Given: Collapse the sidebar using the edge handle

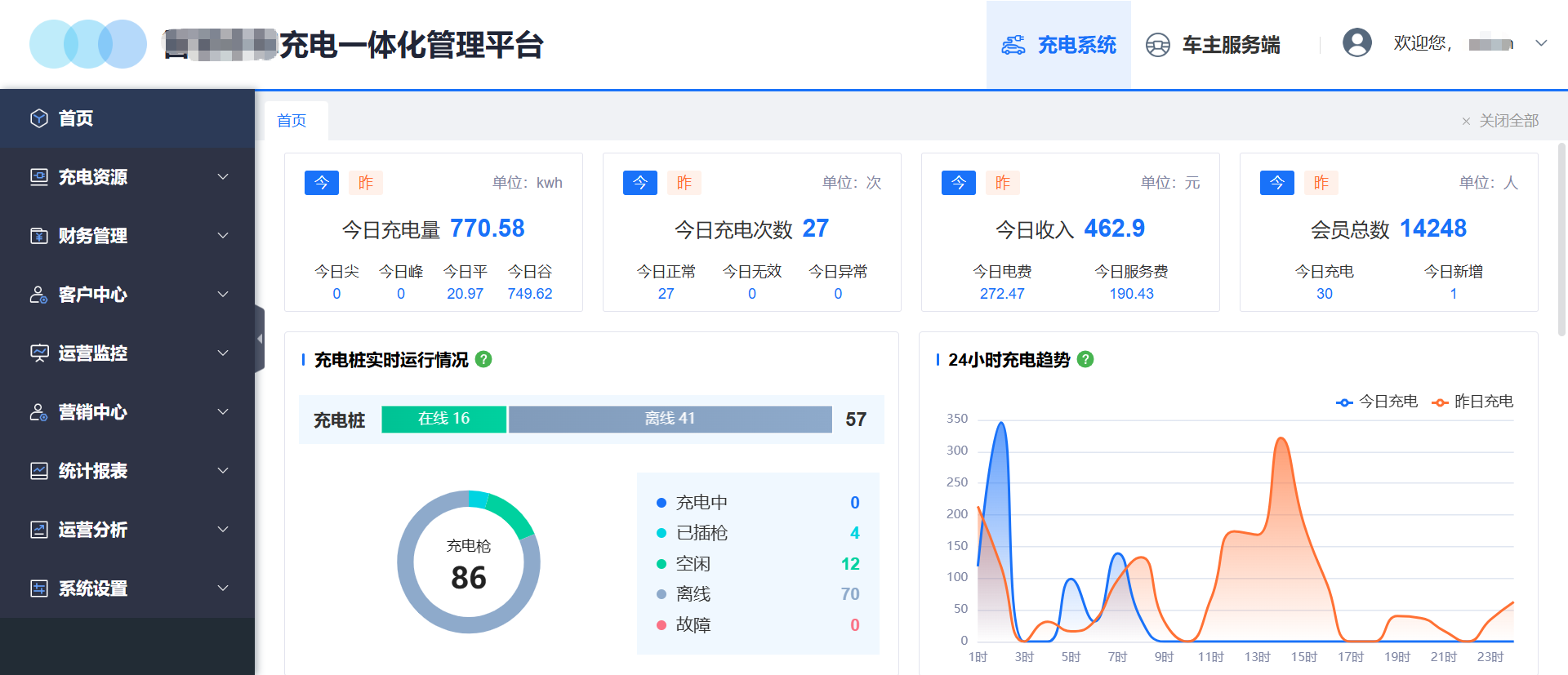Looking at the screenshot, I should [x=260, y=338].
